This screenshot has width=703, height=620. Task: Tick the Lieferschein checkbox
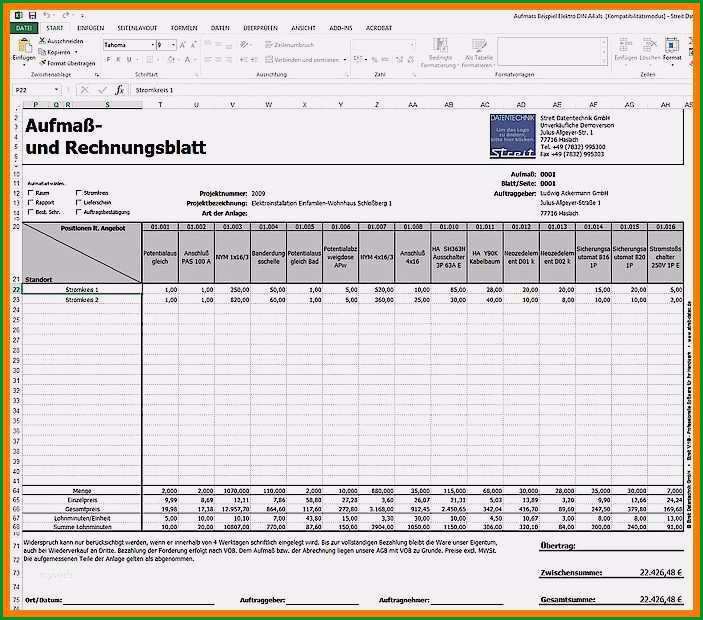[x=78, y=203]
